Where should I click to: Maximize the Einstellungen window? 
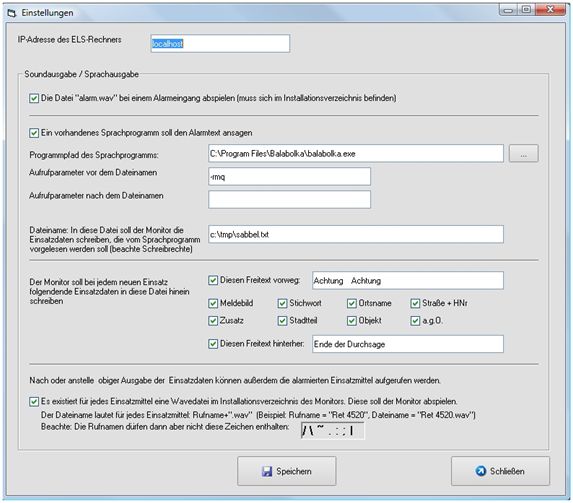click(526, 10)
